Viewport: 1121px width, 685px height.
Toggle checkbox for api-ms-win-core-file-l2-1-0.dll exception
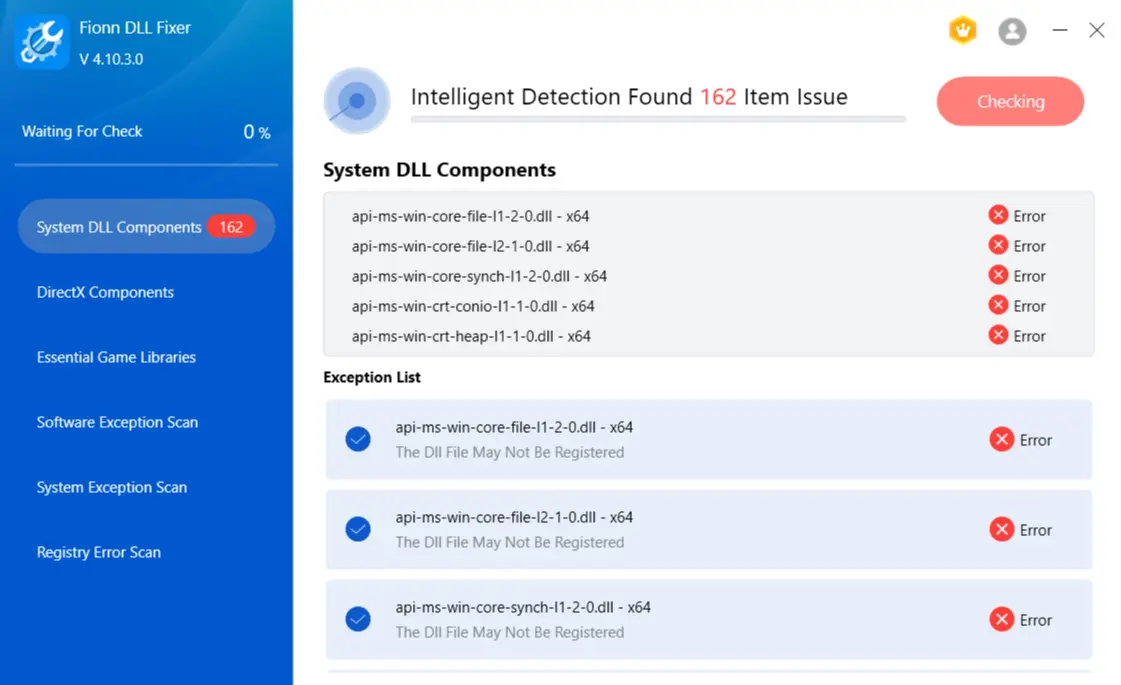[357, 528]
